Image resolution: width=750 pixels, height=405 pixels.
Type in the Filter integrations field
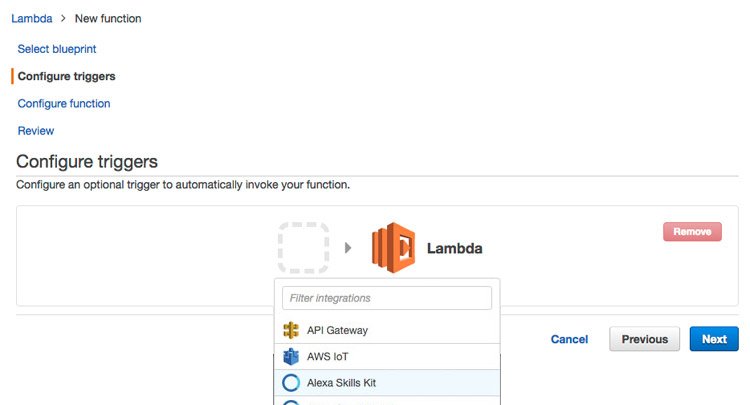387,298
